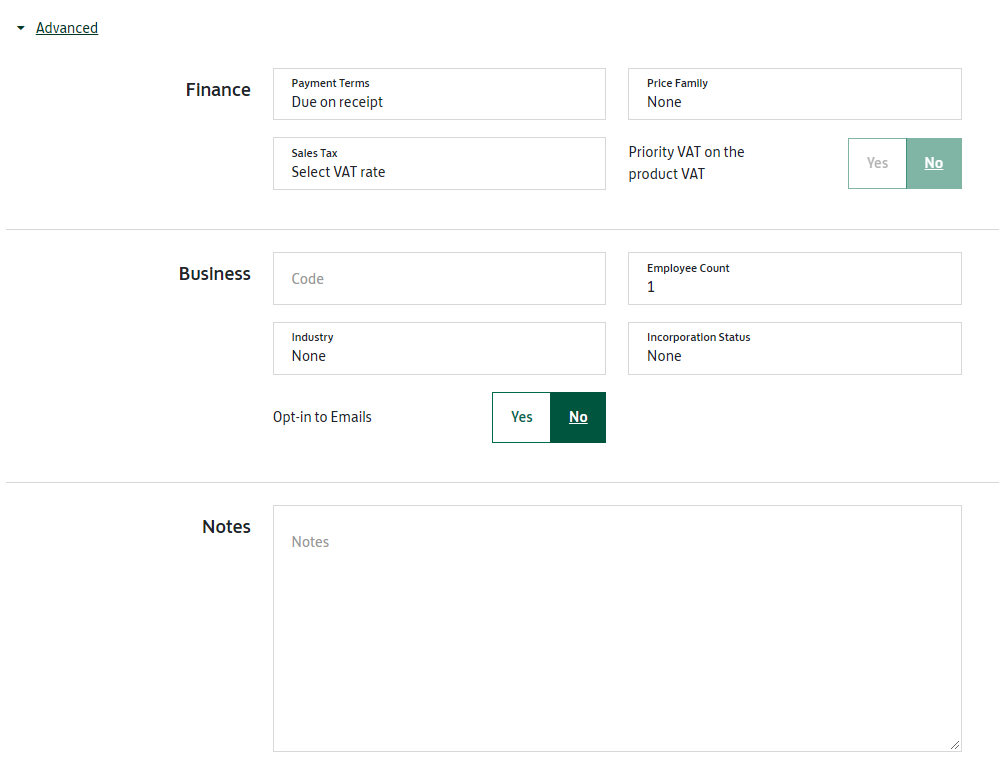Click the Finance section heading
999x775 pixels.
coord(218,90)
